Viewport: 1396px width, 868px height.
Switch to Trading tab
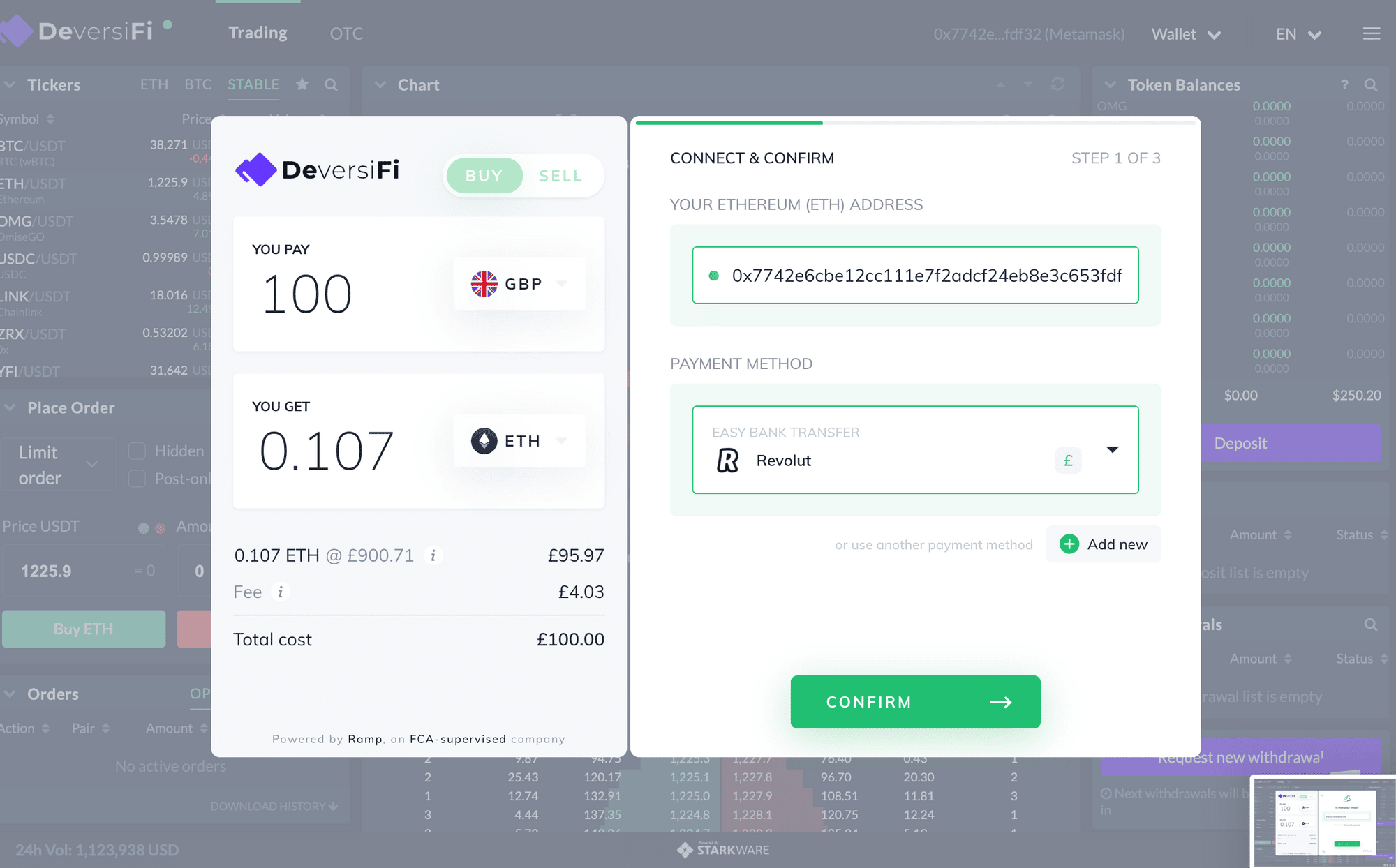click(258, 33)
